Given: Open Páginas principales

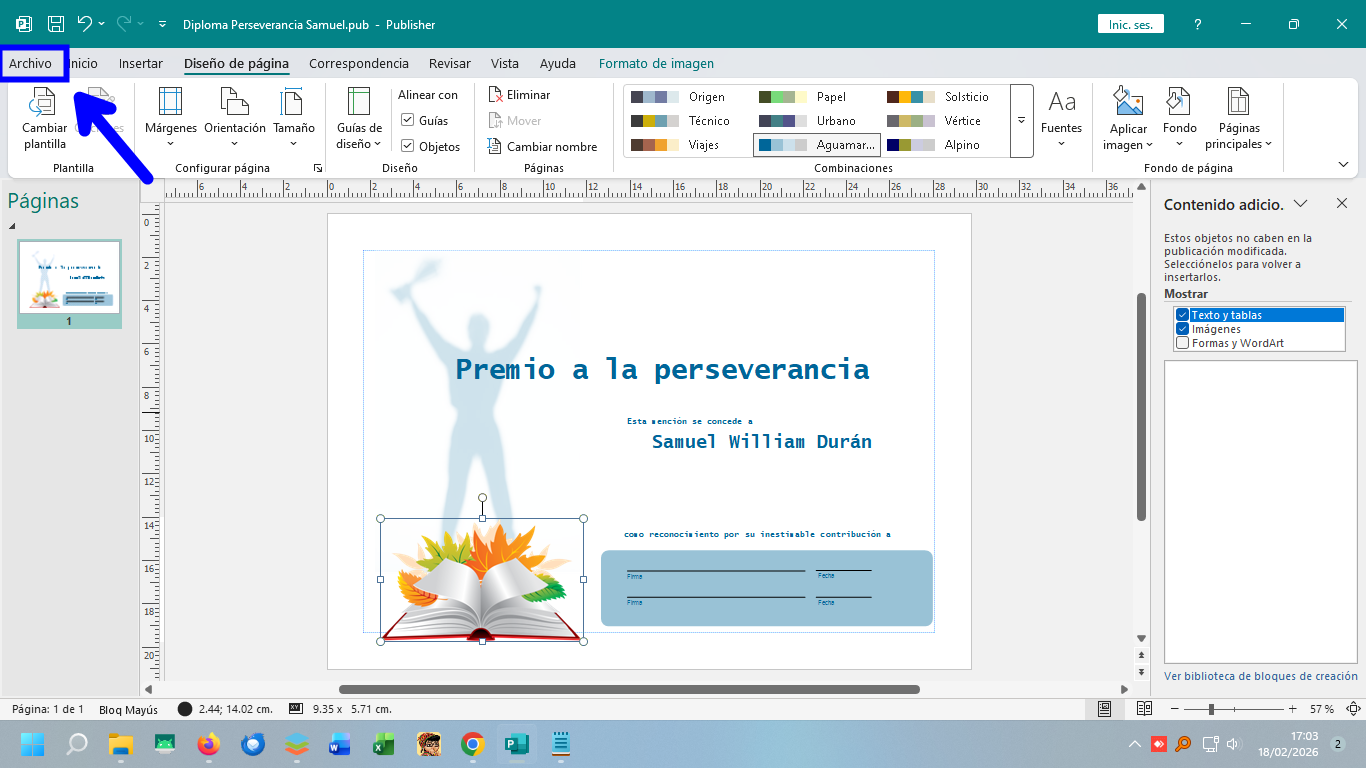Looking at the screenshot, I should [x=1238, y=118].
